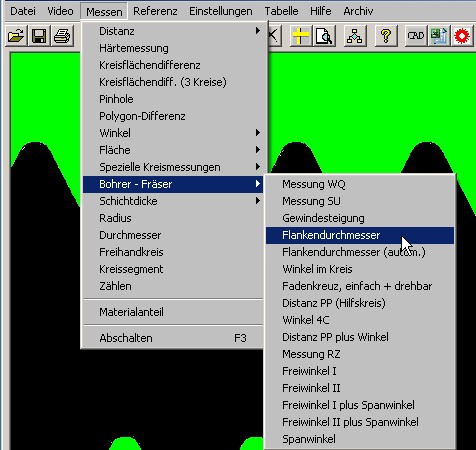Click the network hierarchy diagram icon
Screen dimensions: 476x450
pos(354,36)
